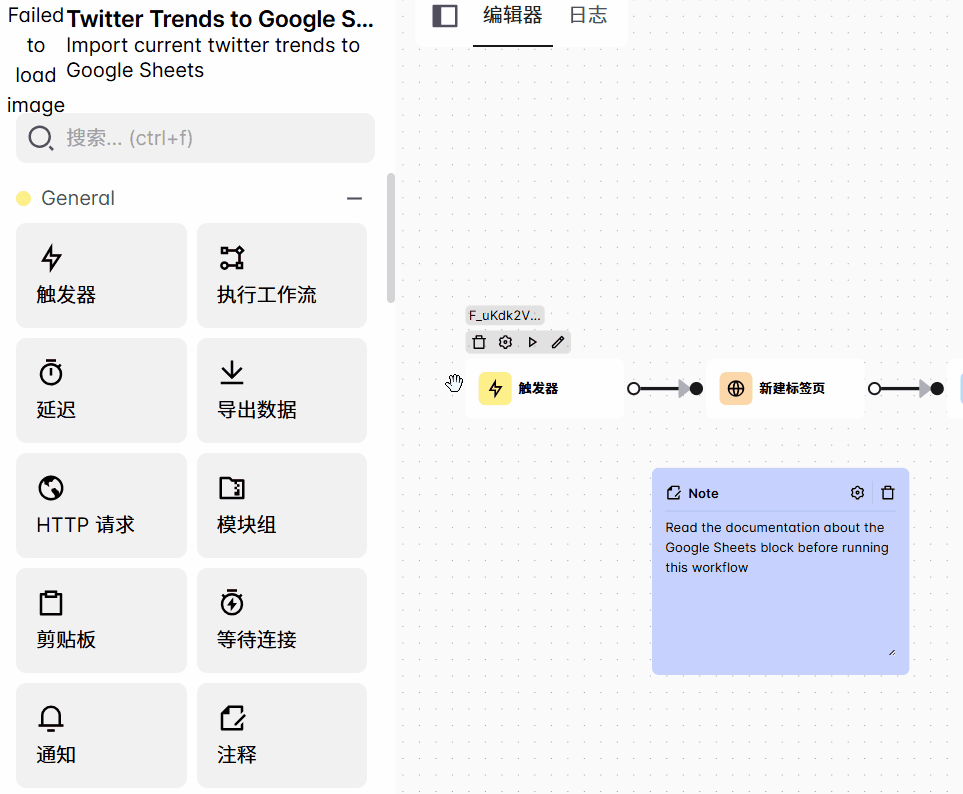The width and height of the screenshot is (963, 794).
Task: Delete the trigger block via trash icon
Action: pyautogui.click(x=479, y=342)
